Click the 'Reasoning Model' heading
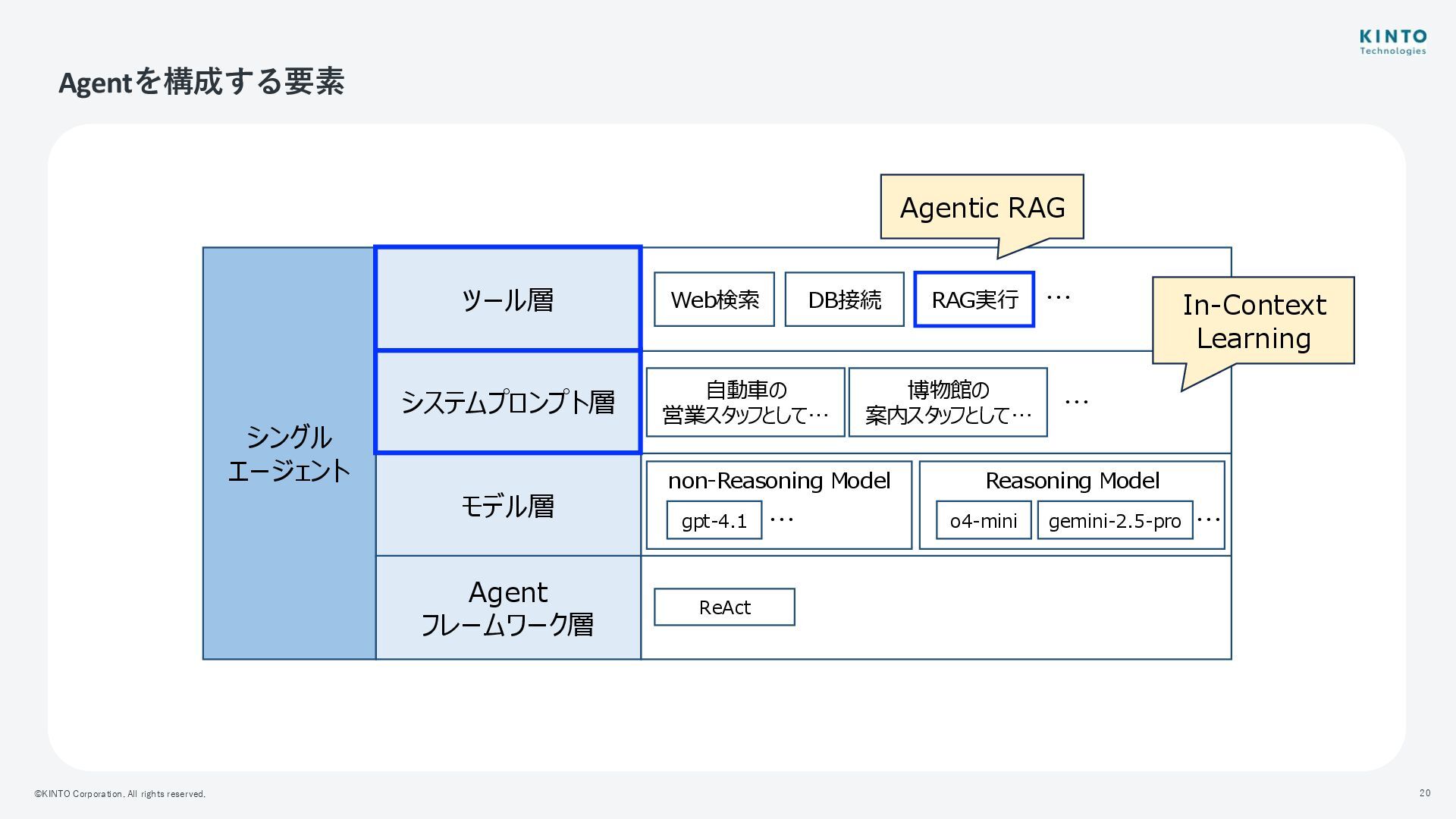The height and width of the screenshot is (819, 1456). [x=1072, y=481]
